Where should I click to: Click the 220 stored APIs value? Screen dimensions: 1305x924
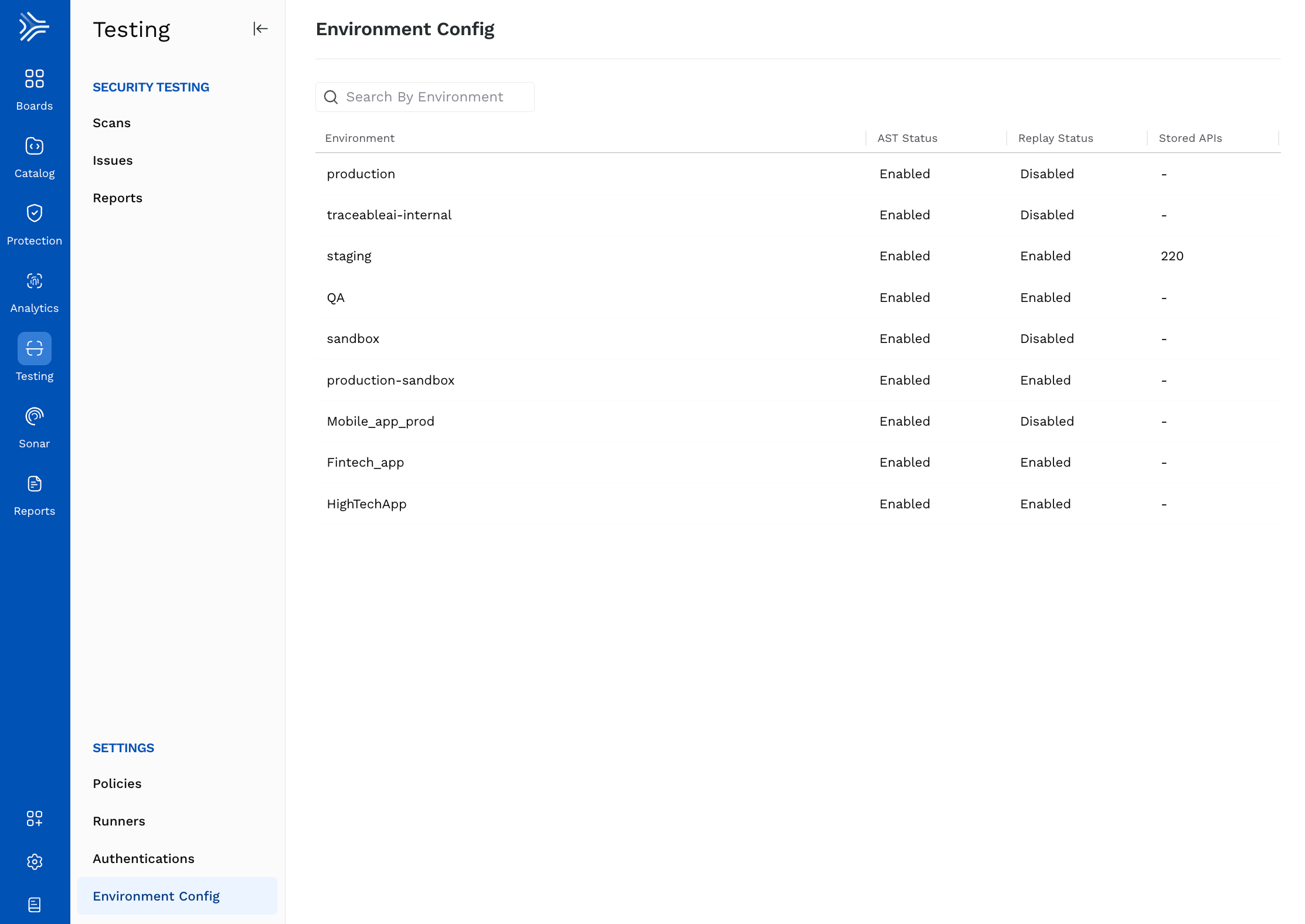point(1172,256)
